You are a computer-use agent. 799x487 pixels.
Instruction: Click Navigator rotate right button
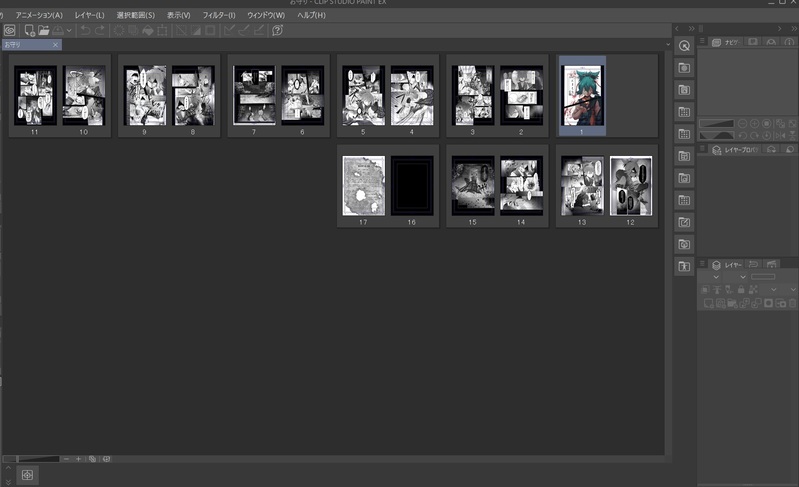[755, 136]
